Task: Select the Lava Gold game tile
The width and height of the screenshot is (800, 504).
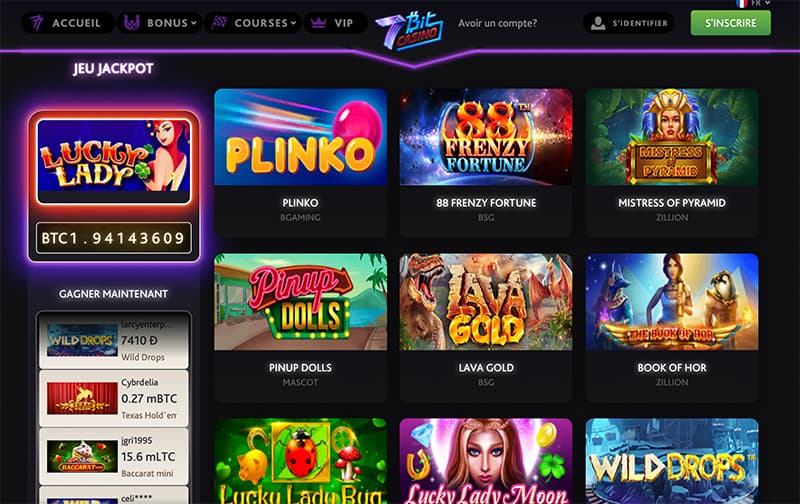Action: click(x=486, y=302)
